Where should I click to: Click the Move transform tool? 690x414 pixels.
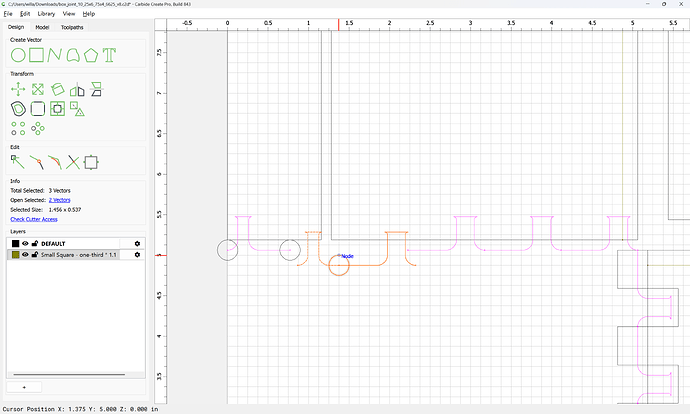tap(18, 89)
